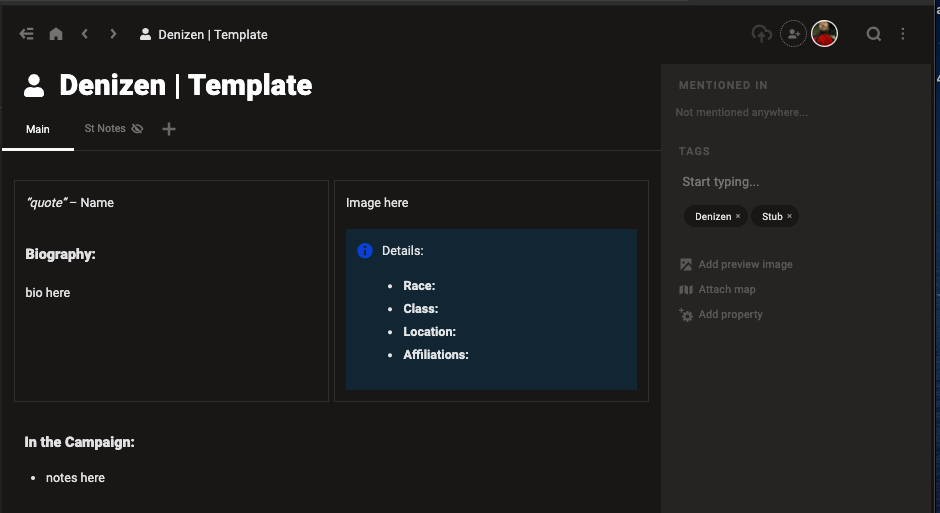This screenshot has height=513, width=940.
Task: Click the cloud upload sync icon
Action: pyautogui.click(x=761, y=34)
